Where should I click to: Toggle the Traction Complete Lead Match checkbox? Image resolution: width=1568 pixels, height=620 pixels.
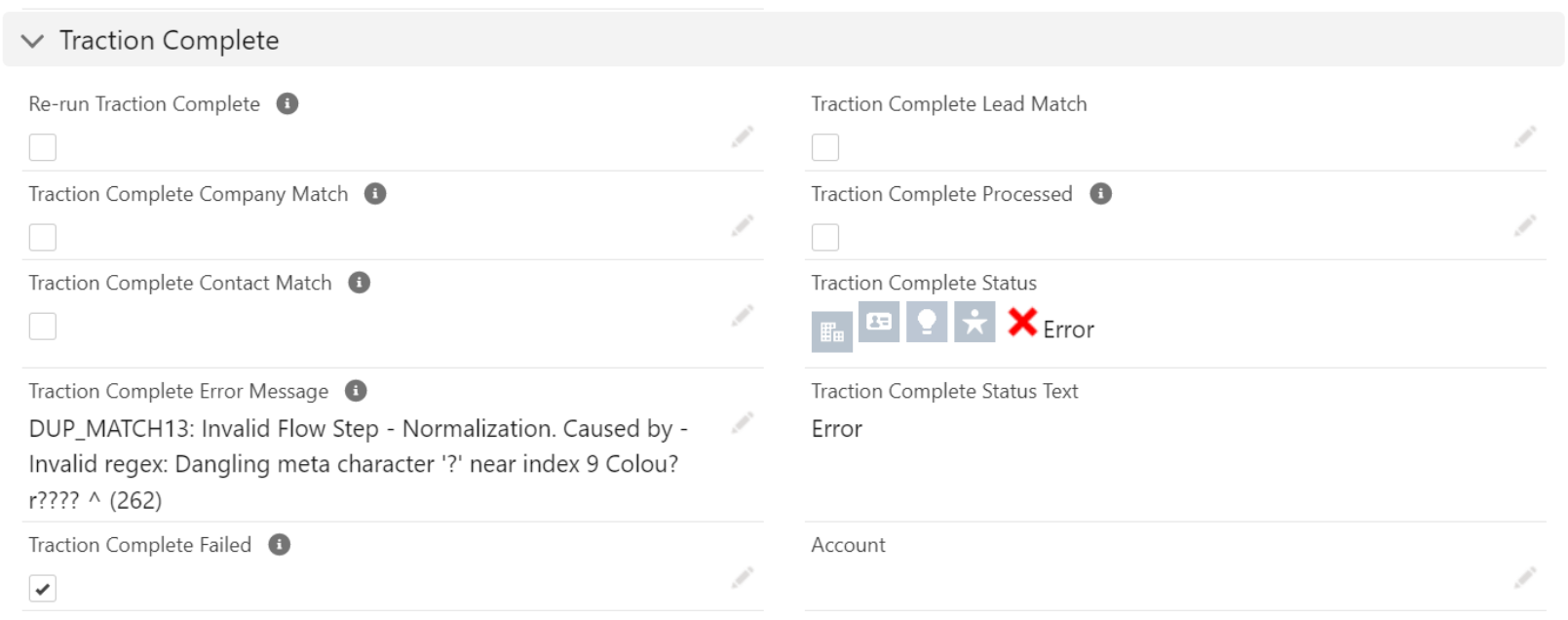[x=825, y=146]
